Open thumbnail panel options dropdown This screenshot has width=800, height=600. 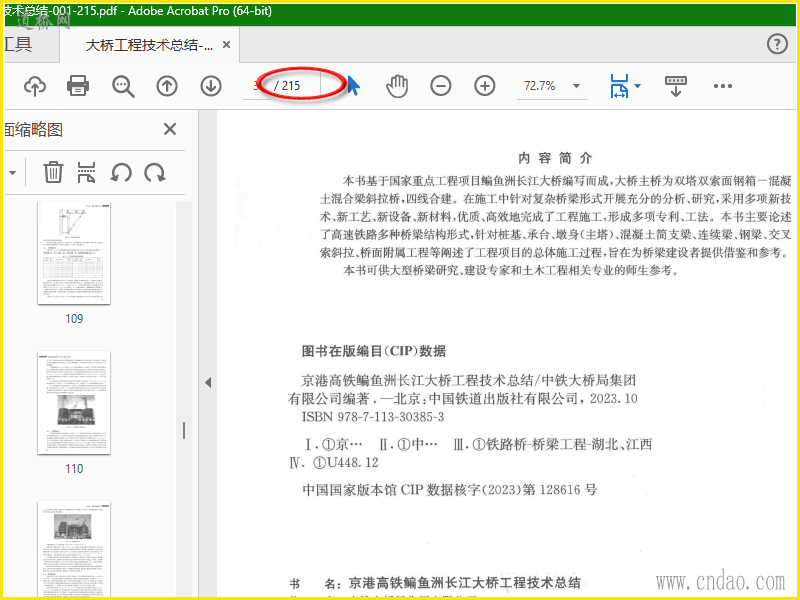coord(12,172)
